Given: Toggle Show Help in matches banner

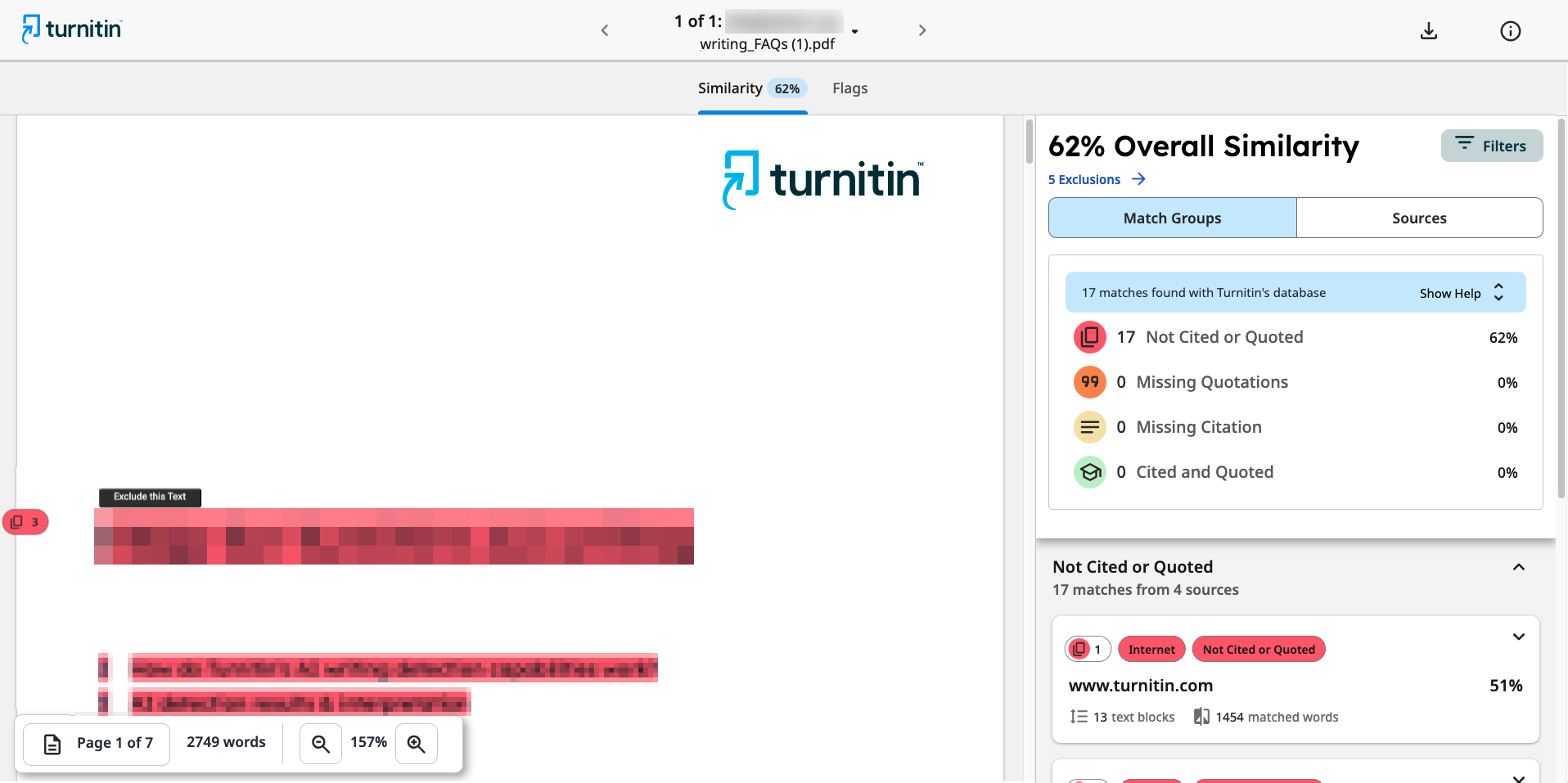Looking at the screenshot, I should (x=1462, y=293).
